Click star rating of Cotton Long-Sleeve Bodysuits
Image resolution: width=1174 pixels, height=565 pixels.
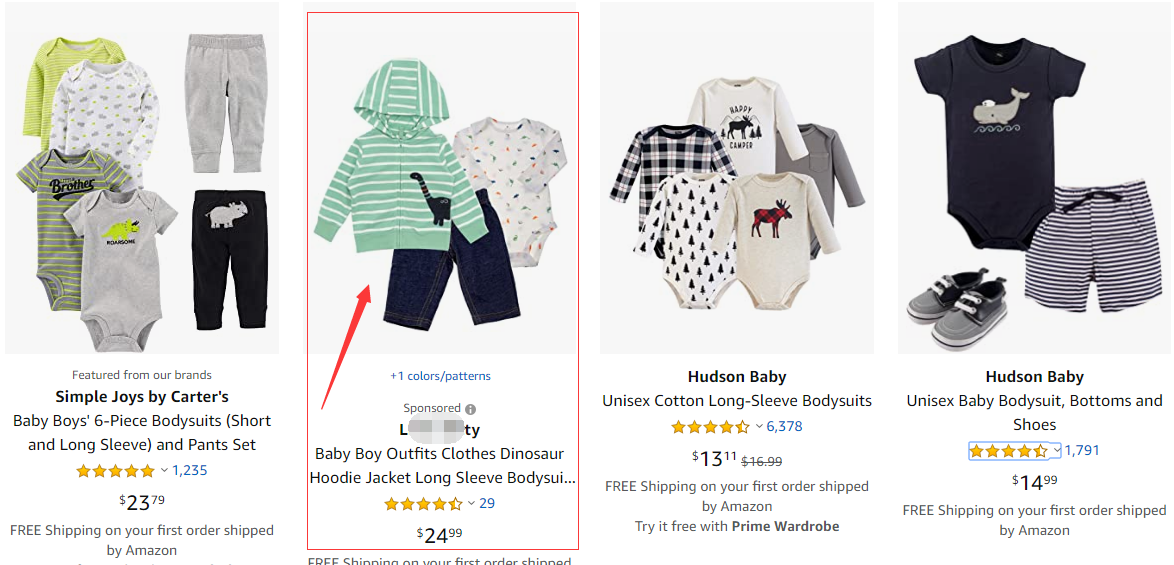[x=709, y=427]
